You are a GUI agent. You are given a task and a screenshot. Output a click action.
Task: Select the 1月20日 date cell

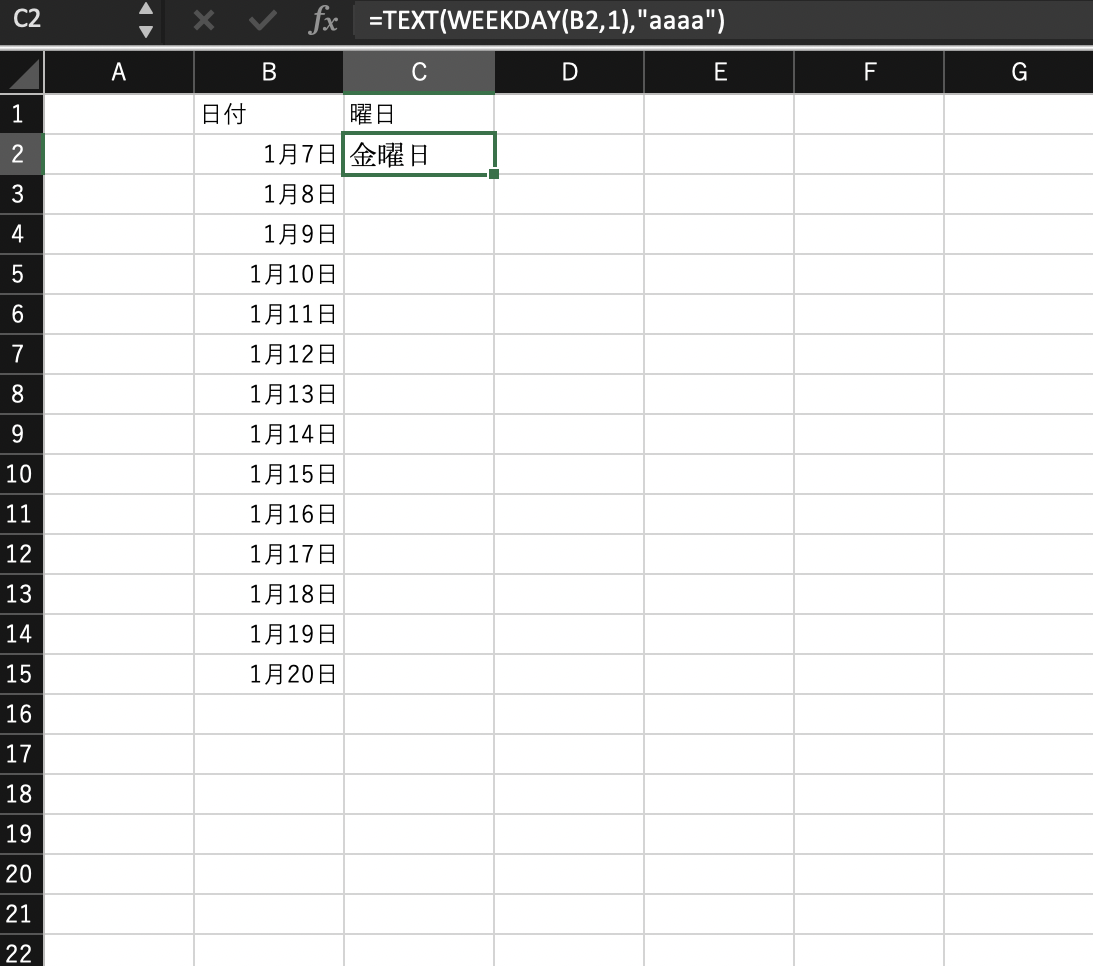pos(268,674)
